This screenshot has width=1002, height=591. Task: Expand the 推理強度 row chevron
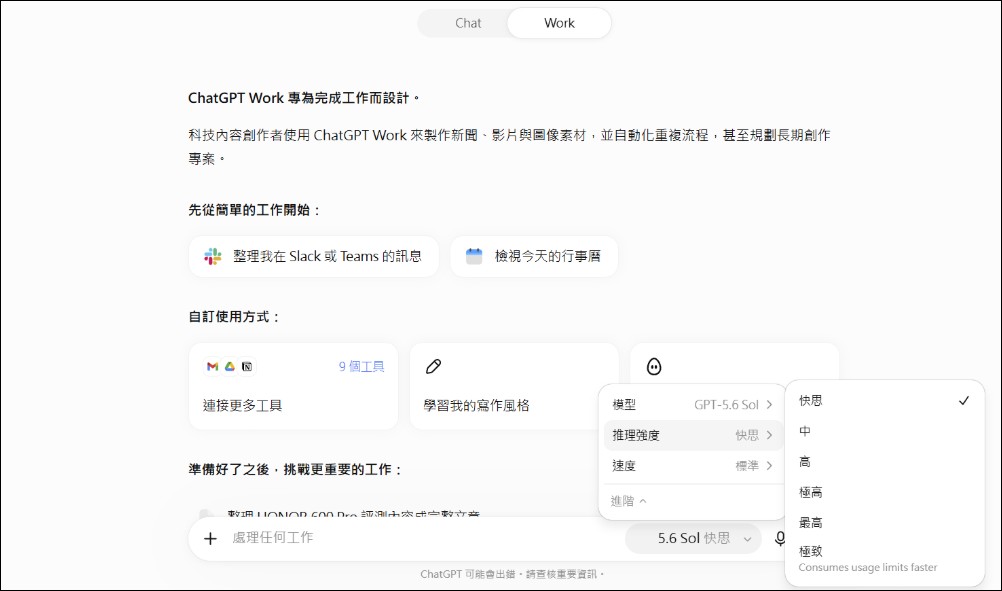click(x=769, y=435)
